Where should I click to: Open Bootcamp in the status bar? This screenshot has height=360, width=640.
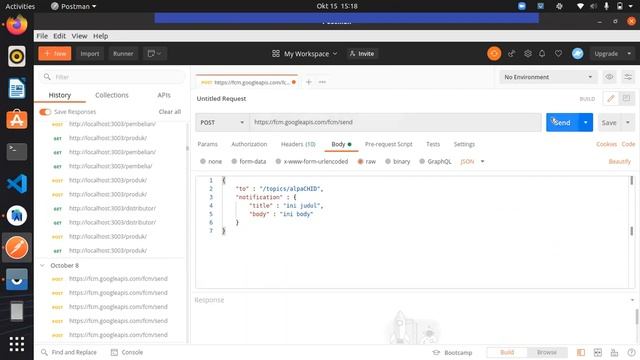[x=452, y=352]
